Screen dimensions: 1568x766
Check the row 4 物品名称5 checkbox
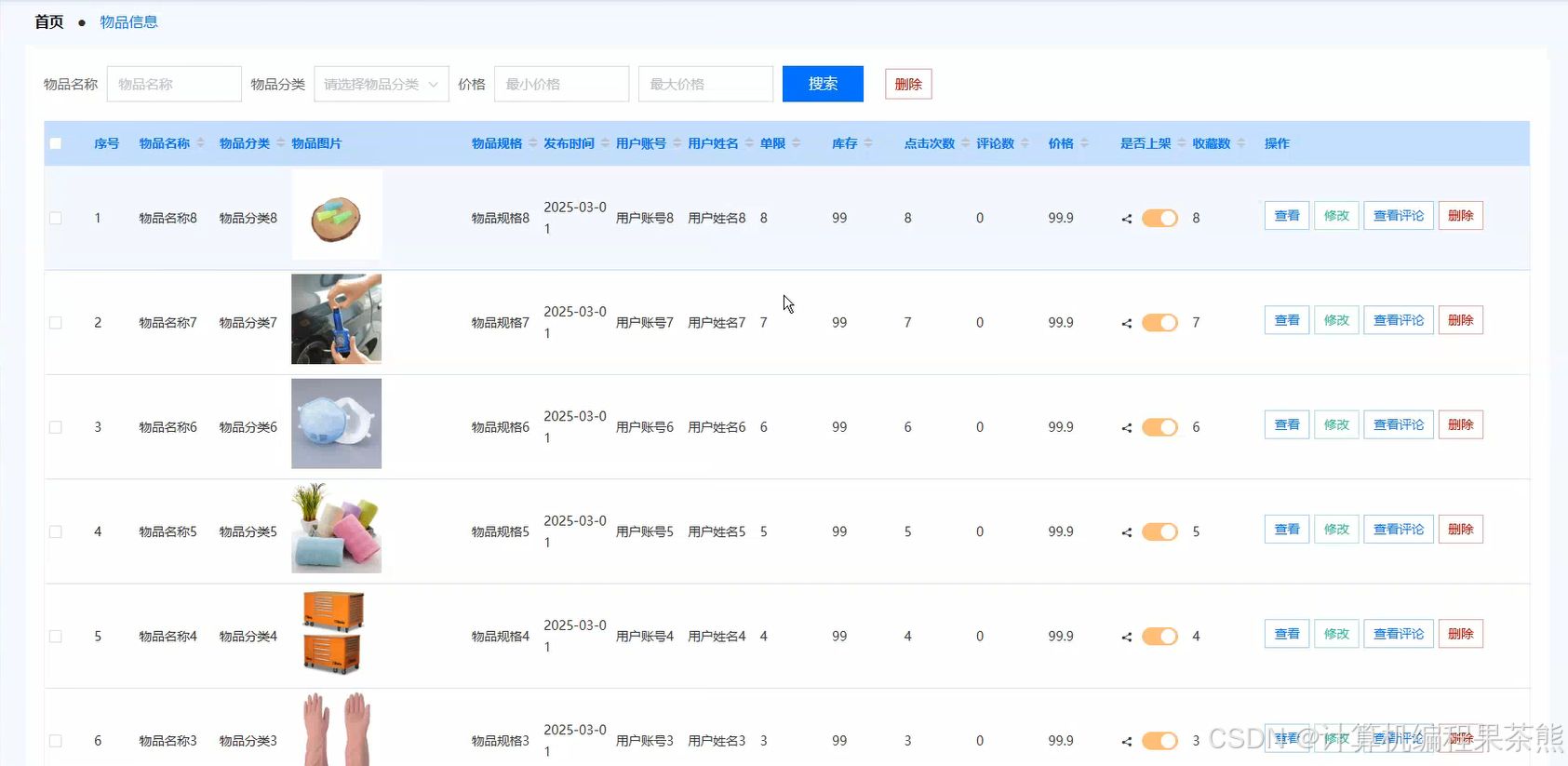(x=56, y=531)
